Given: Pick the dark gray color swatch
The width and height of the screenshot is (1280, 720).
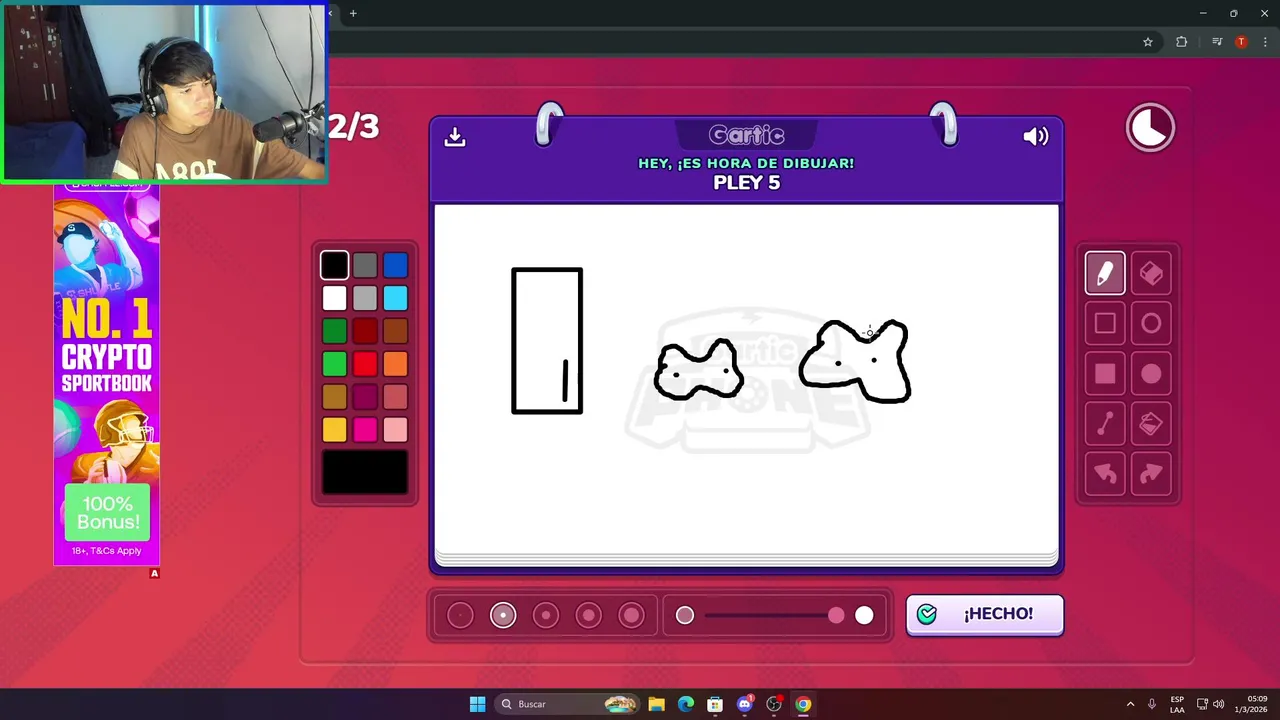Looking at the screenshot, I should (x=365, y=265).
